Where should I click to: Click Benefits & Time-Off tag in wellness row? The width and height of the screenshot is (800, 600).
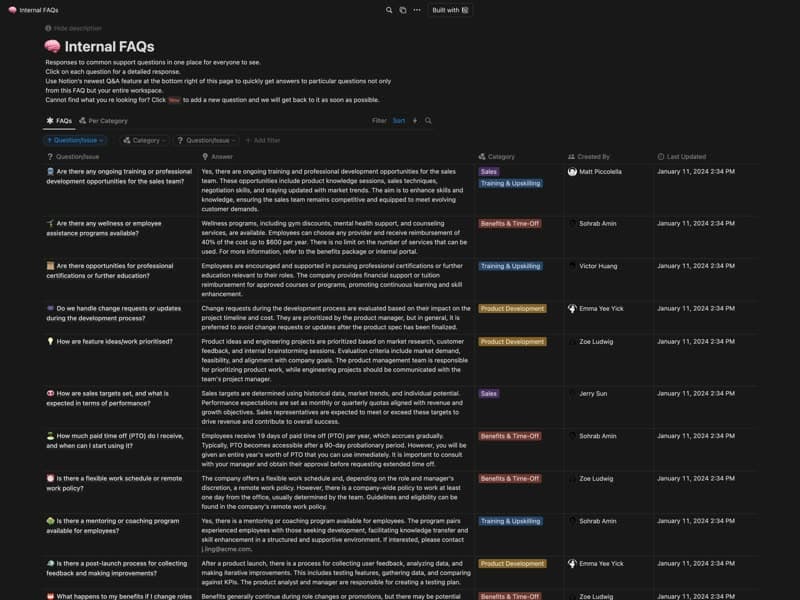tap(510, 223)
